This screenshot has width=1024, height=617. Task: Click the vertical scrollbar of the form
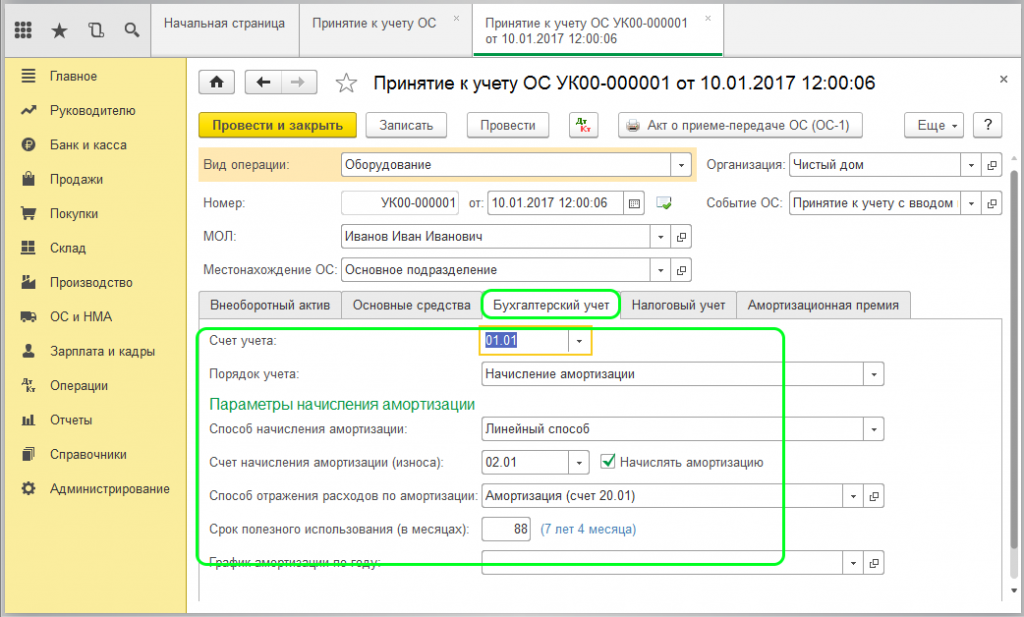pos(1014,359)
